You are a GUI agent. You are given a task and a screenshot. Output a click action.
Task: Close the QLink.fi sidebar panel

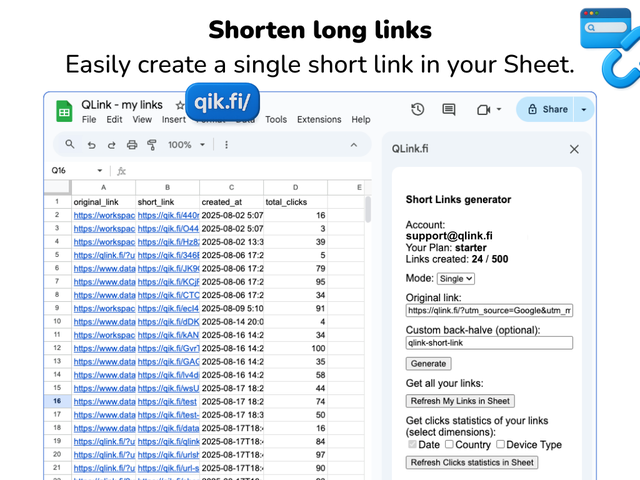point(574,149)
